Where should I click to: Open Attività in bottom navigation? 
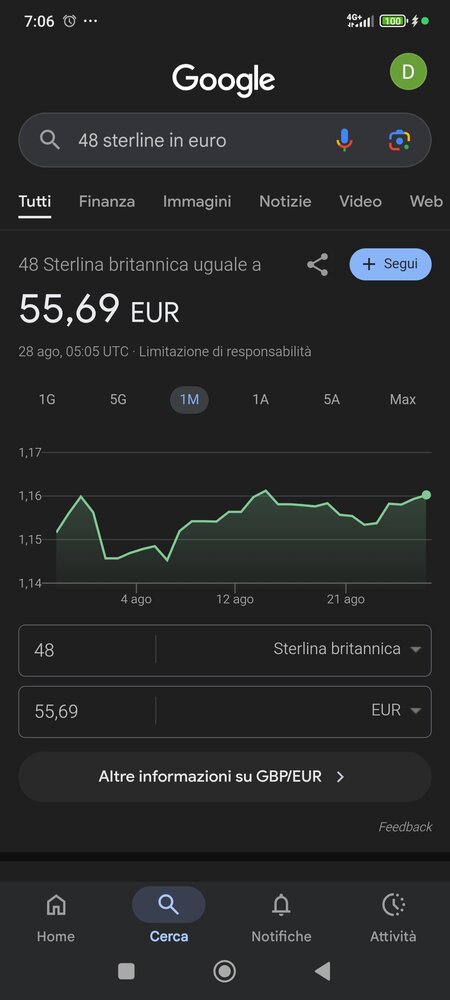(393, 917)
